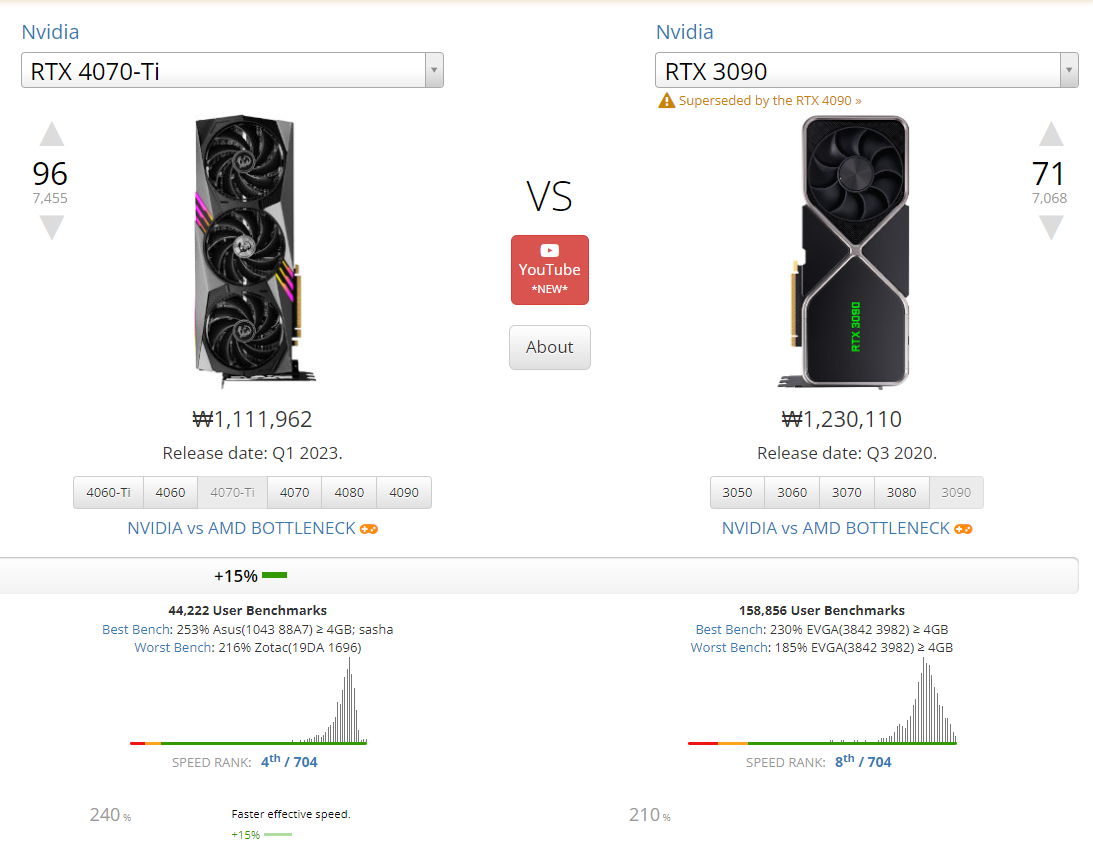Image resolution: width=1093 pixels, height=855 pixels.
Task: Switch to the 4090 comparison tab
Action: (404, 492)
